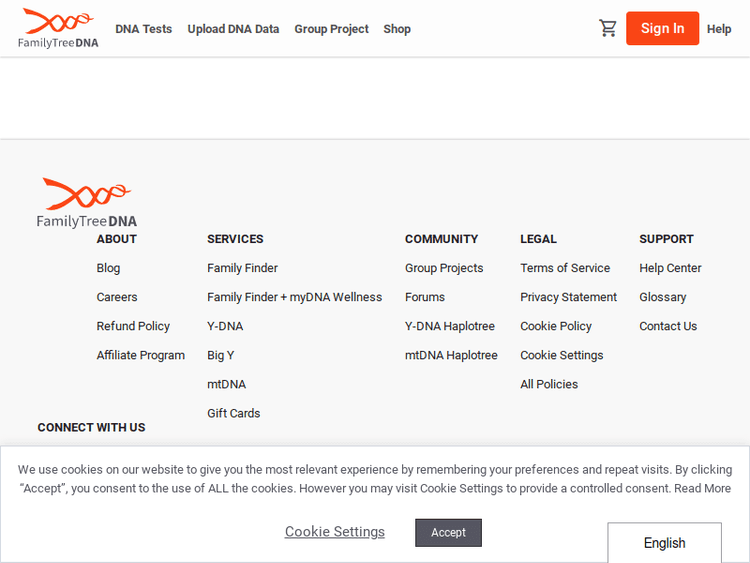Go to the Shop menu item

point(397,29)
